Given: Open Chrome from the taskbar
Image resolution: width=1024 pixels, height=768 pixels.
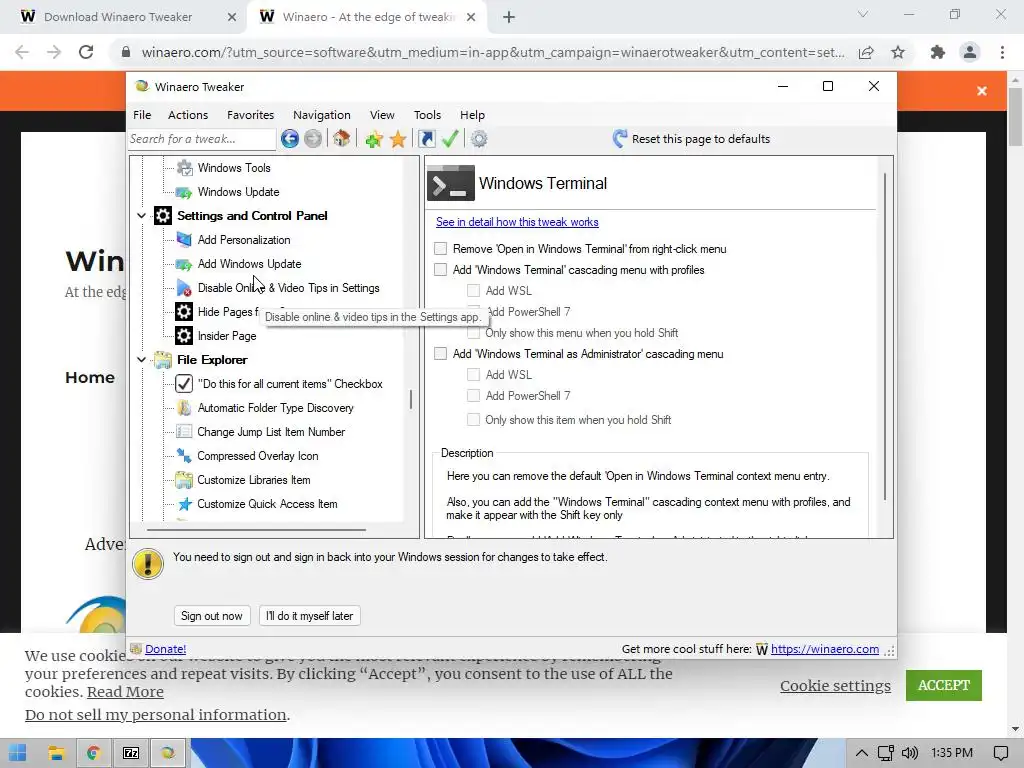Looking at the screenshot, I should click(x=93, y=753).
